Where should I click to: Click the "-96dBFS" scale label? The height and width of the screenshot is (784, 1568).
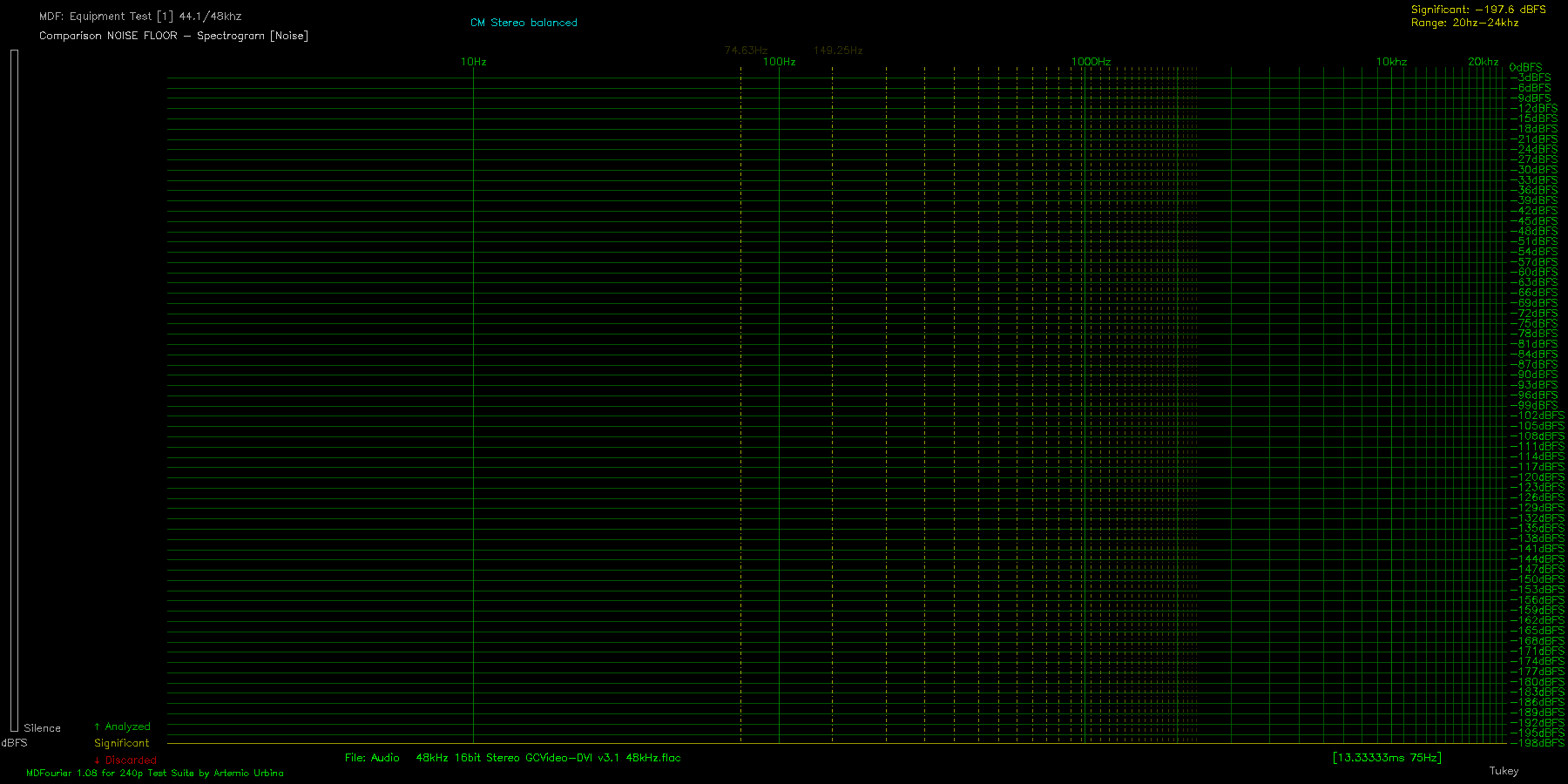click(1535, 395)
